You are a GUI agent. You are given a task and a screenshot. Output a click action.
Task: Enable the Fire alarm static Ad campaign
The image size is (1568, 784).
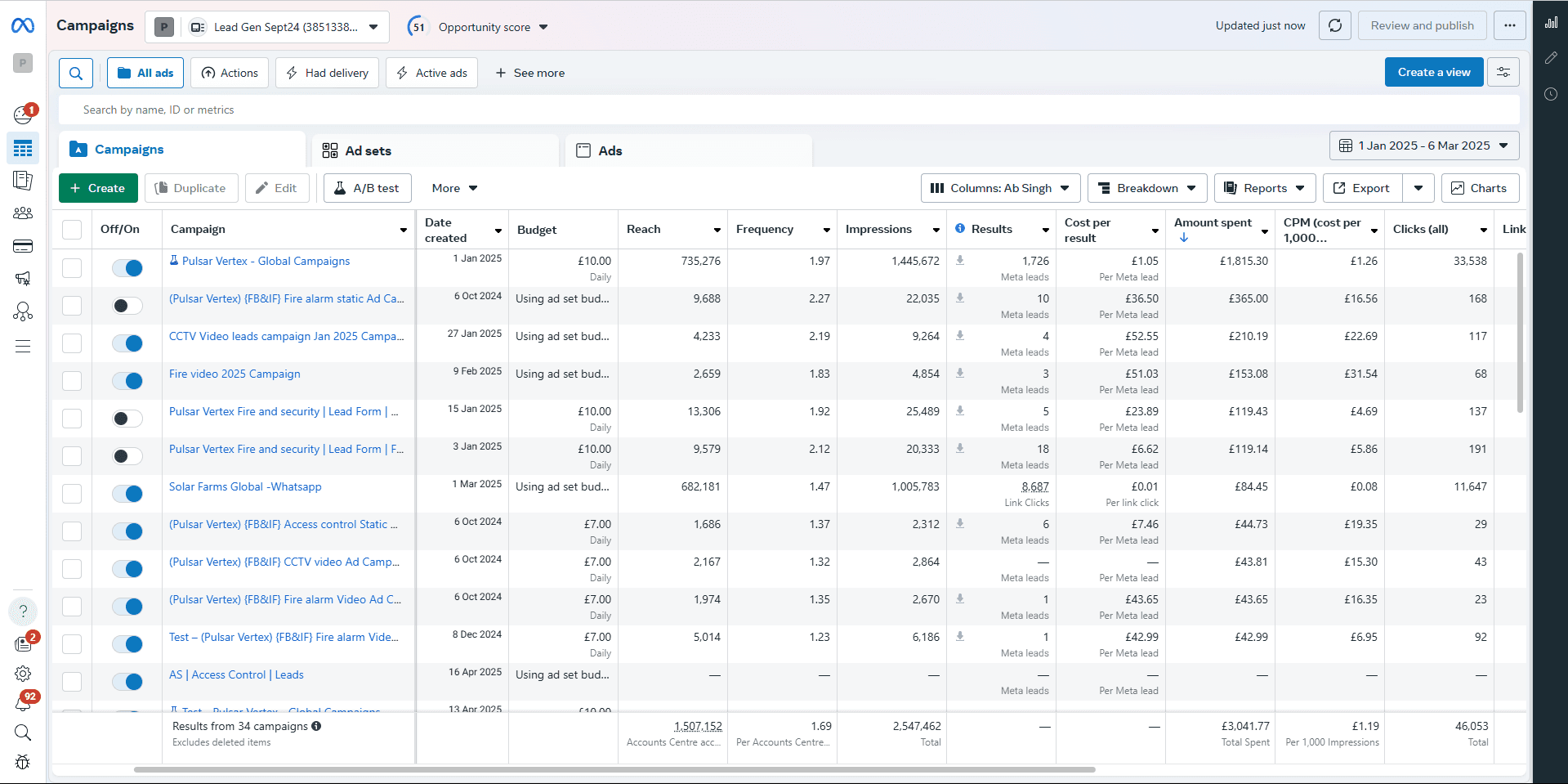pos(126,306)
